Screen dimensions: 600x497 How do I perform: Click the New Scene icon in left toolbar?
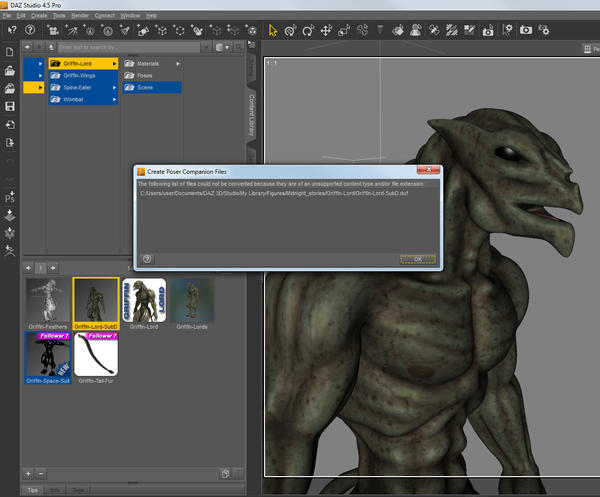tap(10, 52)
